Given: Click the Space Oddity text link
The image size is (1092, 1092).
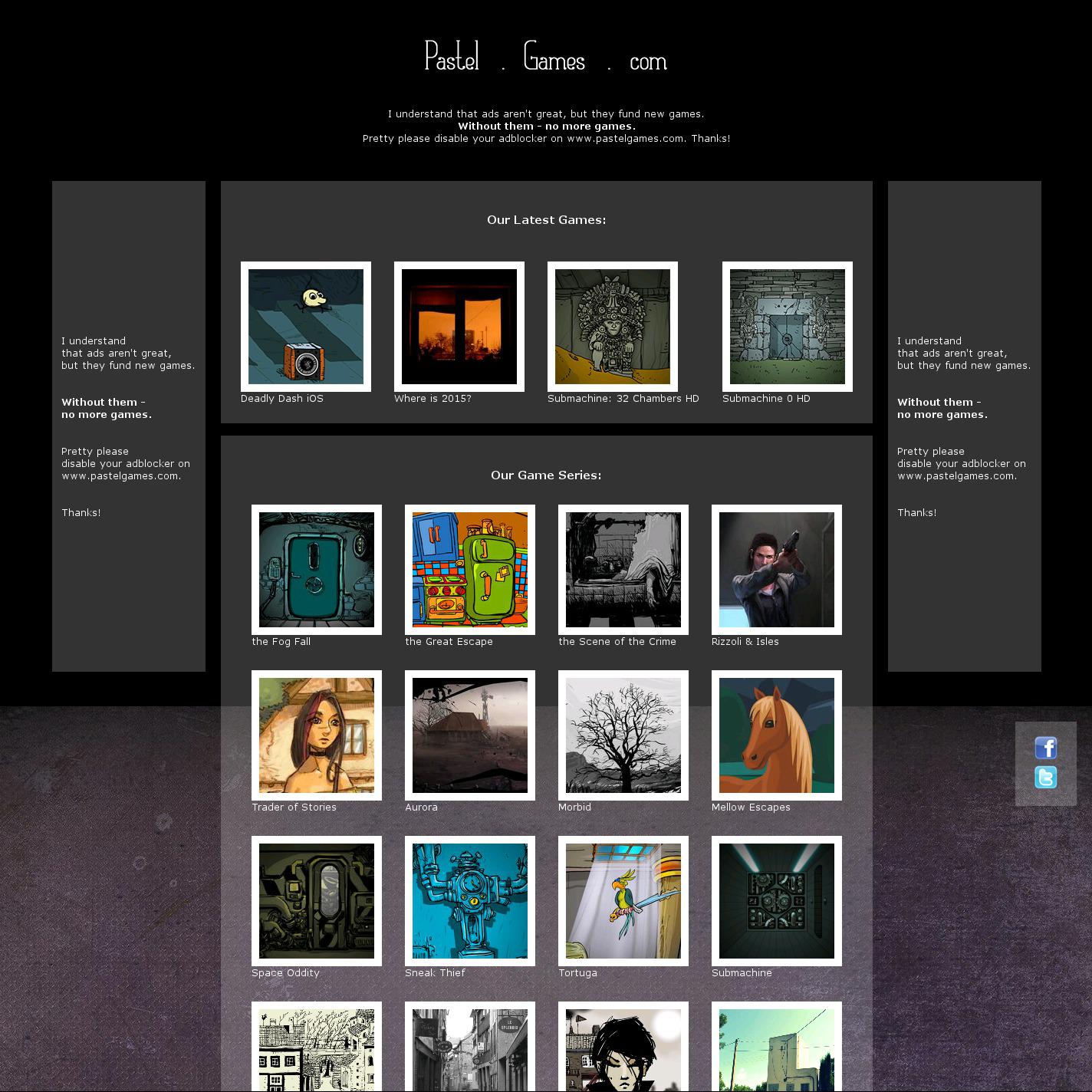Looking at the screenshot, I should pos(285,973).
